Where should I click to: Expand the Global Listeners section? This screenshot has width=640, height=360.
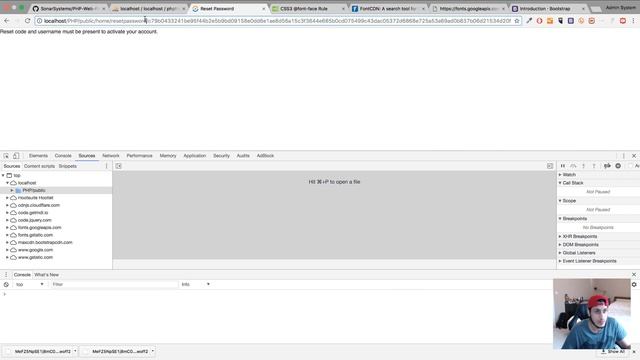pyautogui.click(x=560, y=253)
